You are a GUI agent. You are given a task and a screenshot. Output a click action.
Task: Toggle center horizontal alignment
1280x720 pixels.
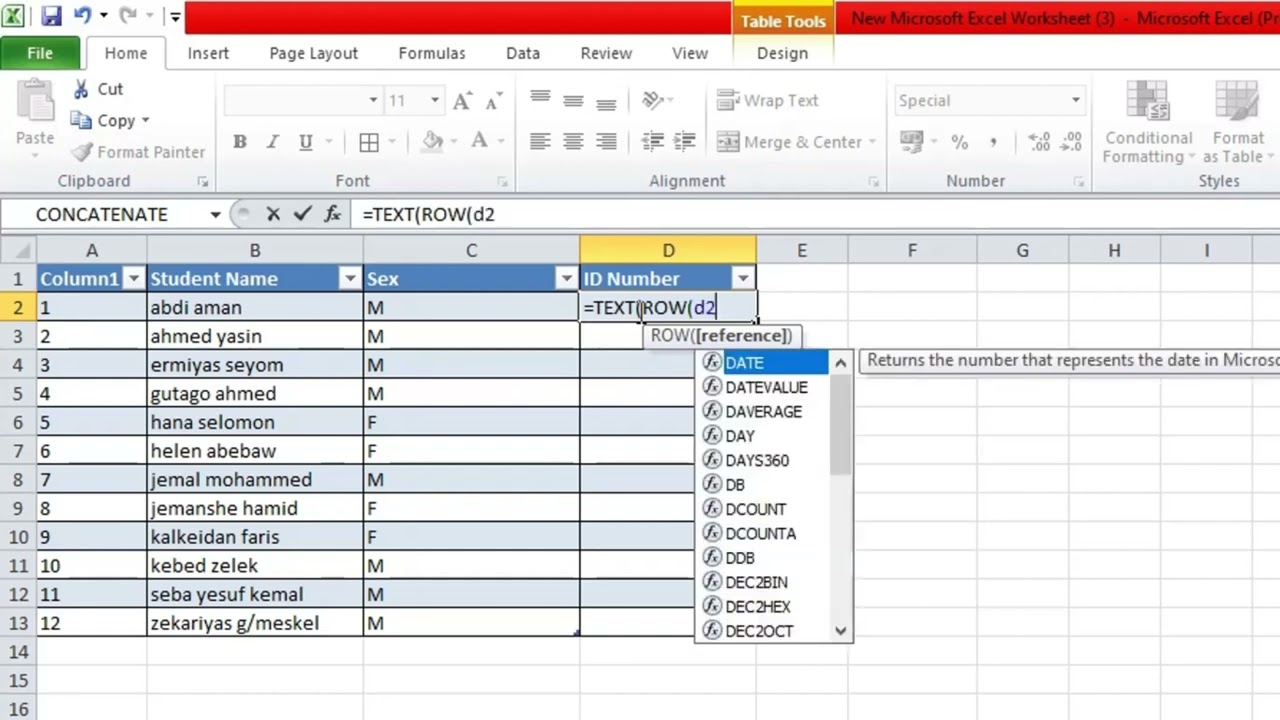pos(573,142)
